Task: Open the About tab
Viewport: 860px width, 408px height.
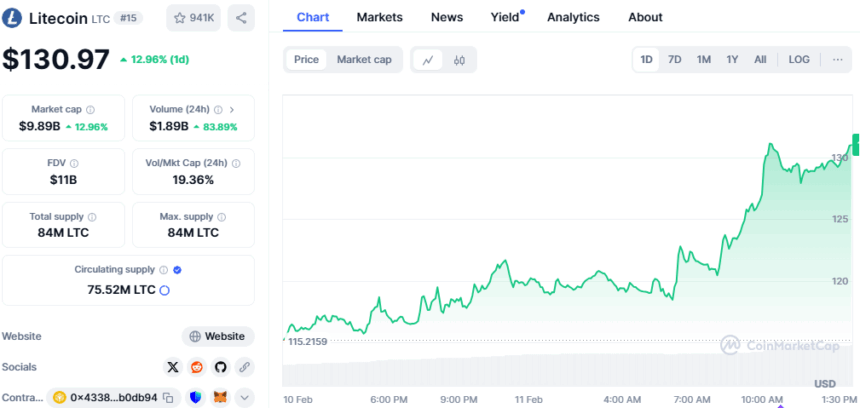Action: (645, 17)
